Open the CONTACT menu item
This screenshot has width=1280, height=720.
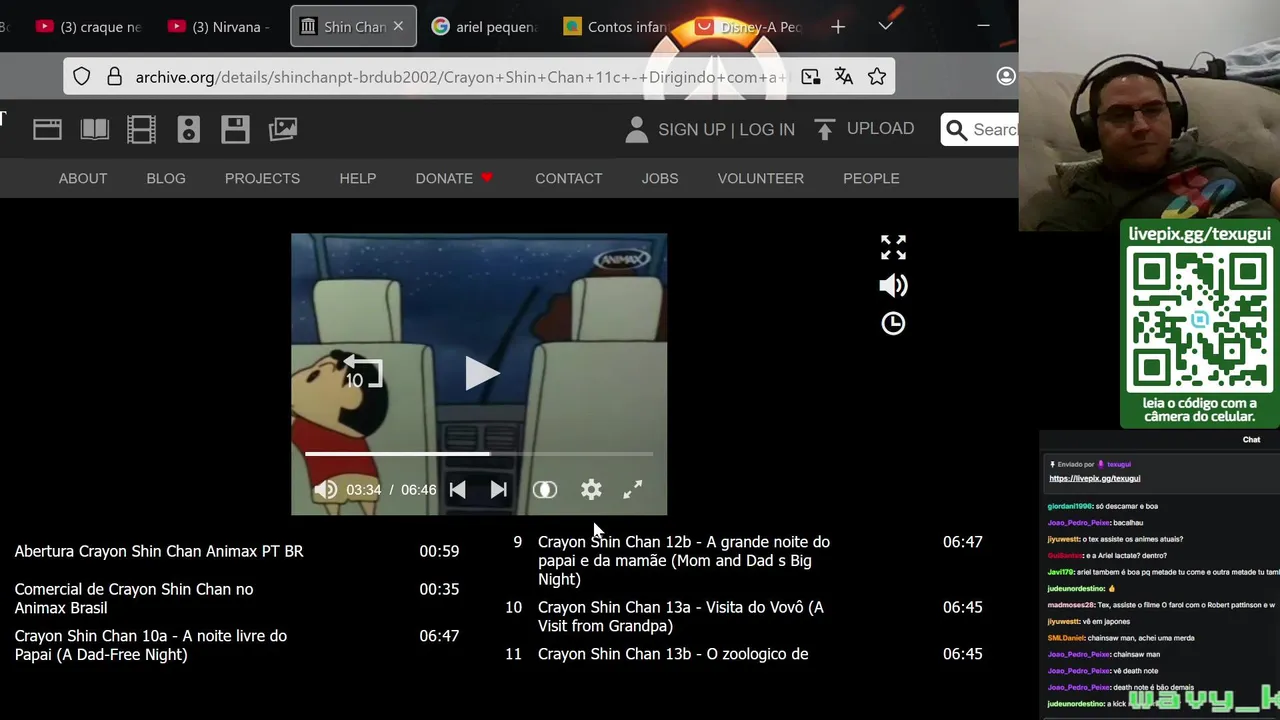pyautogui.click(x=568, y=178)
